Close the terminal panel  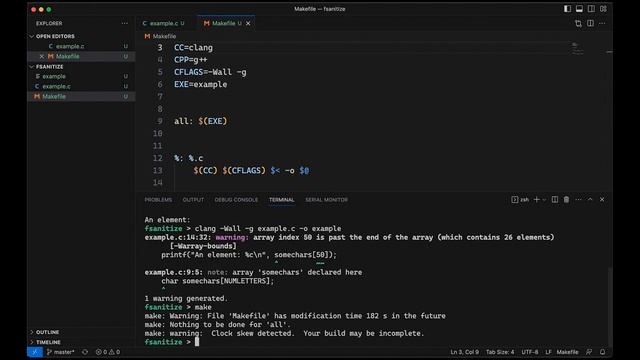[x=602, y=200]
